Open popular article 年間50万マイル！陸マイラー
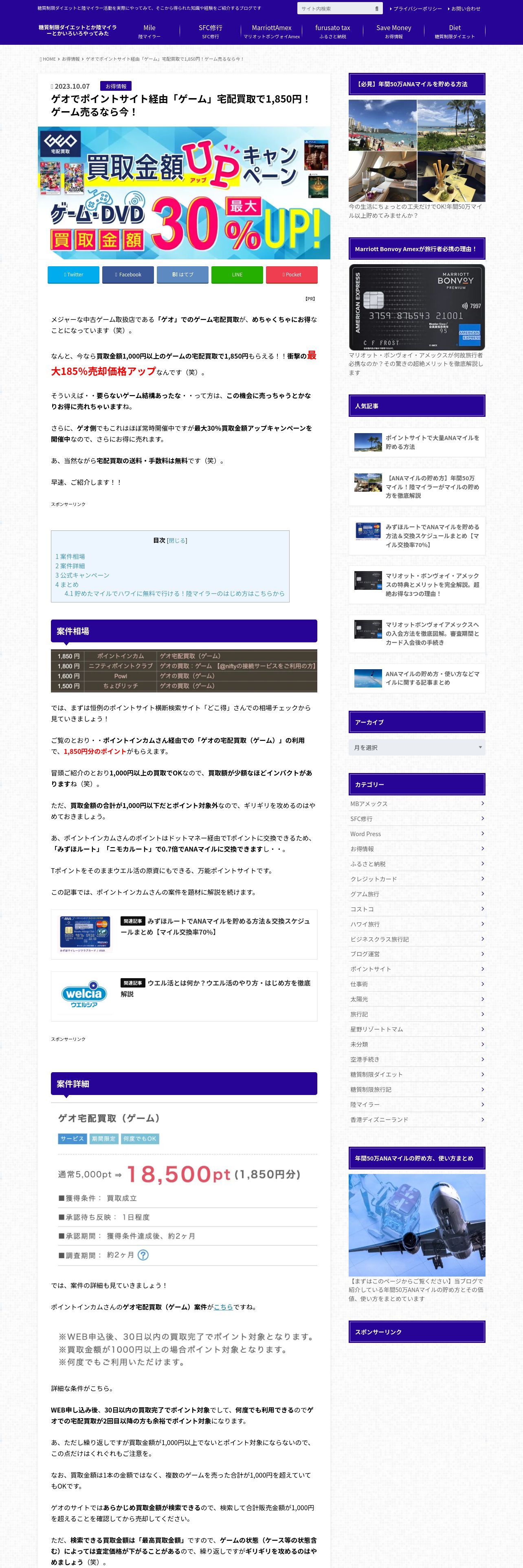Screen dimensions: 523x1568 [x=417, y=487]
